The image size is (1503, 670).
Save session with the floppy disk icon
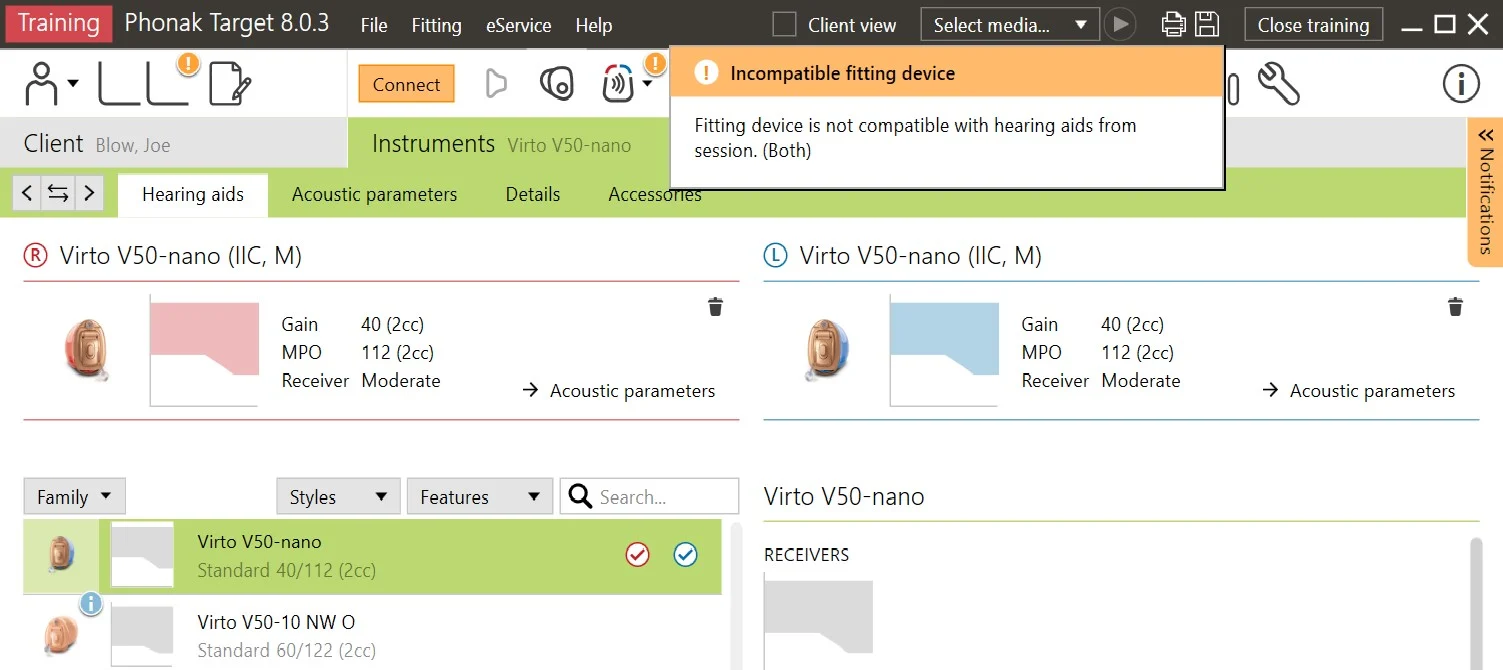pyautogui.click(x=1208, y=24)
